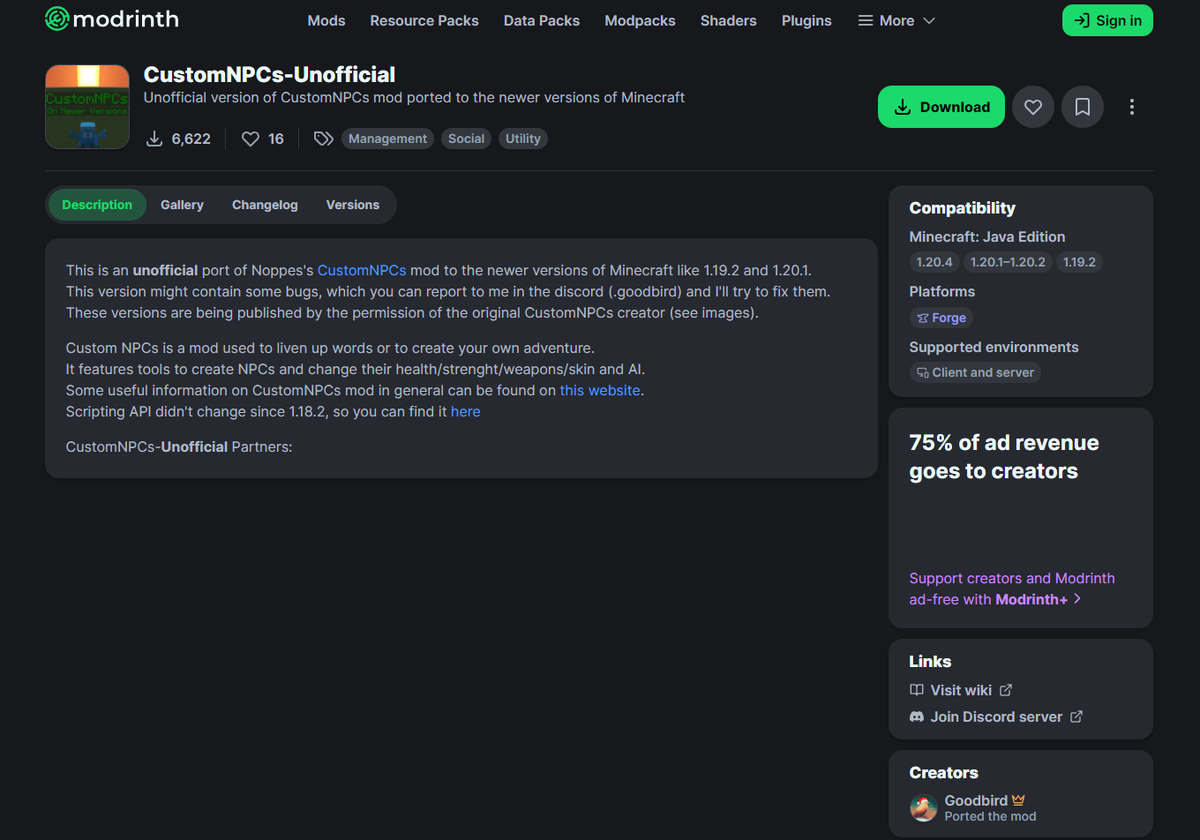The height and width of the screenshot is (840, 1200).
Task: Click the Discord icon in Links
Action: 916,717
